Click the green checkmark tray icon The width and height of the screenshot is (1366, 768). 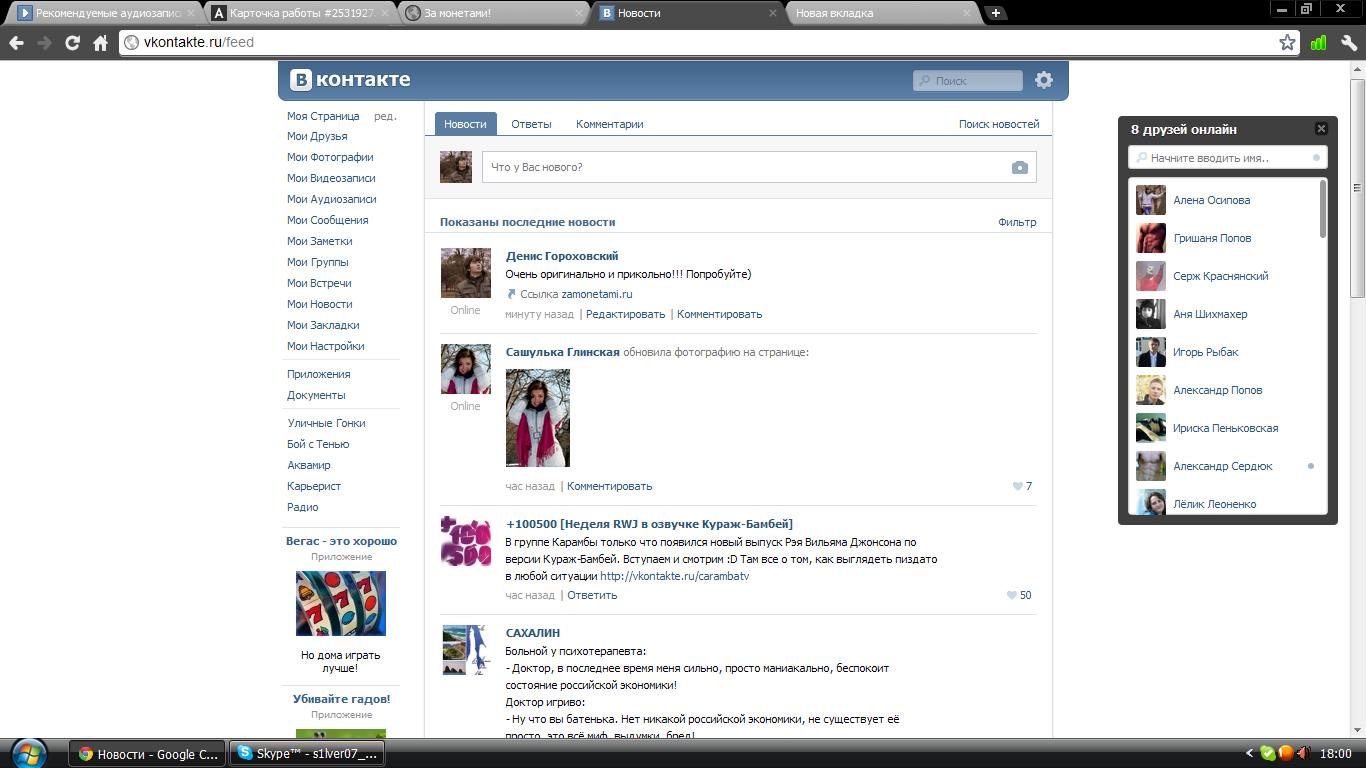pyautogui.click(x=1268, y=754)
